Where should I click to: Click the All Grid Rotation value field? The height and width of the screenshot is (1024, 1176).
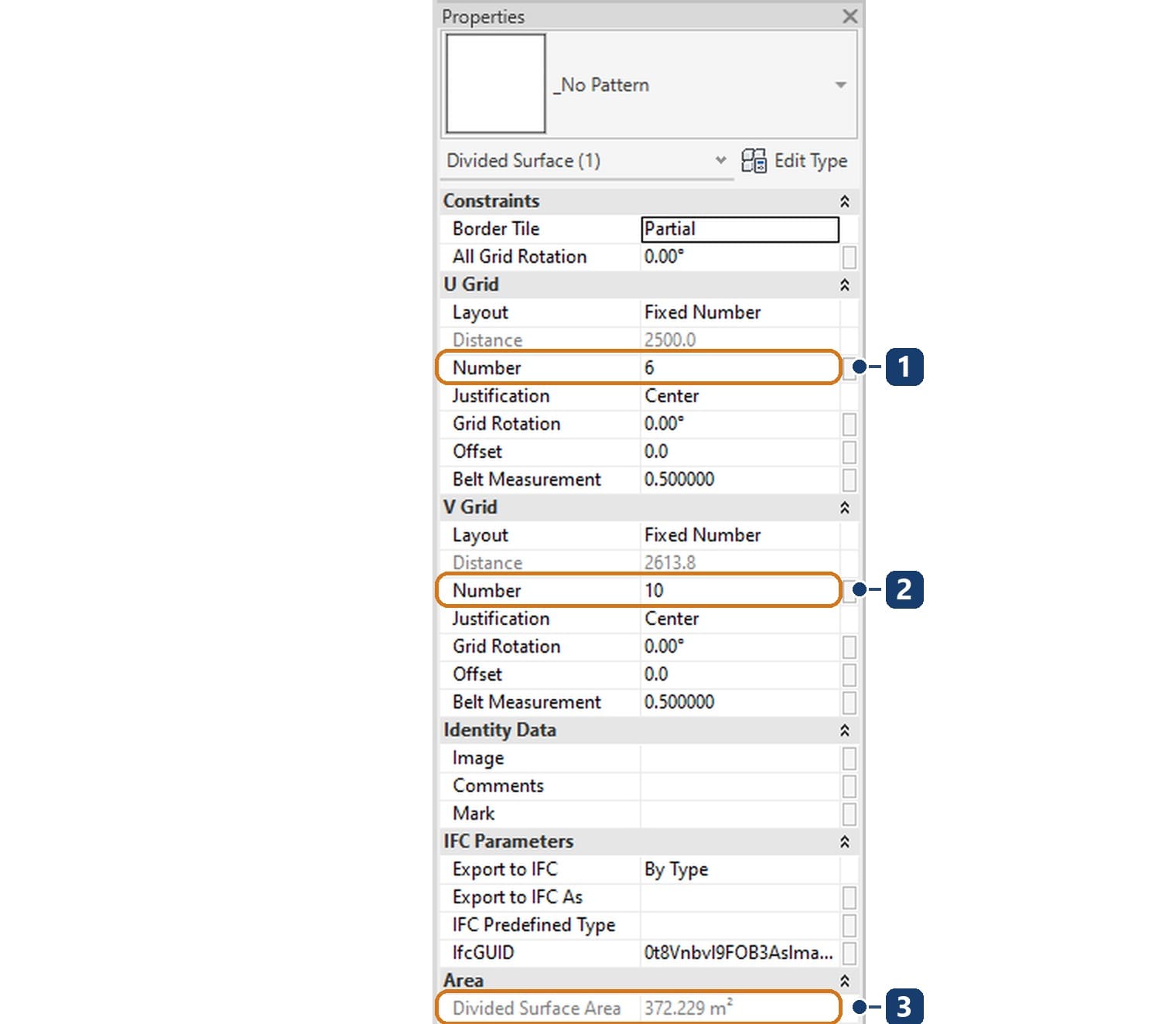pyautogui.click(x=740, y=257)
